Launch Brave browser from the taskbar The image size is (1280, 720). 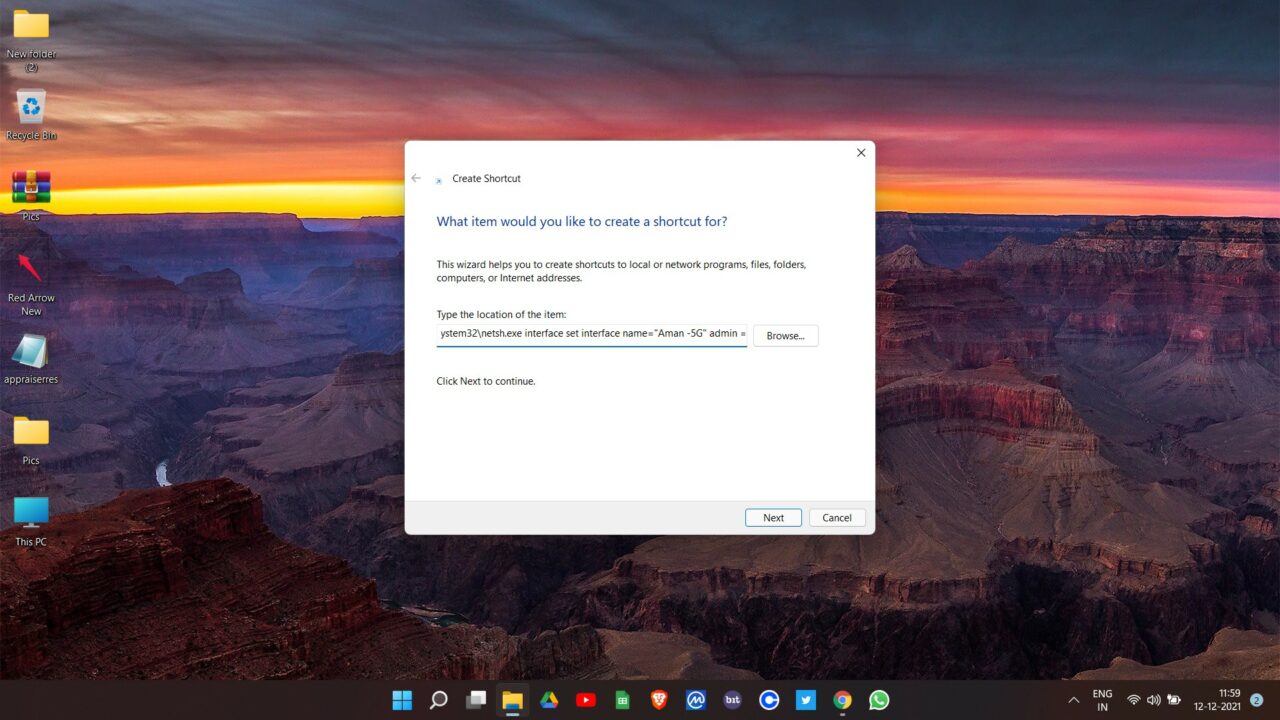[x=659, y=700]
